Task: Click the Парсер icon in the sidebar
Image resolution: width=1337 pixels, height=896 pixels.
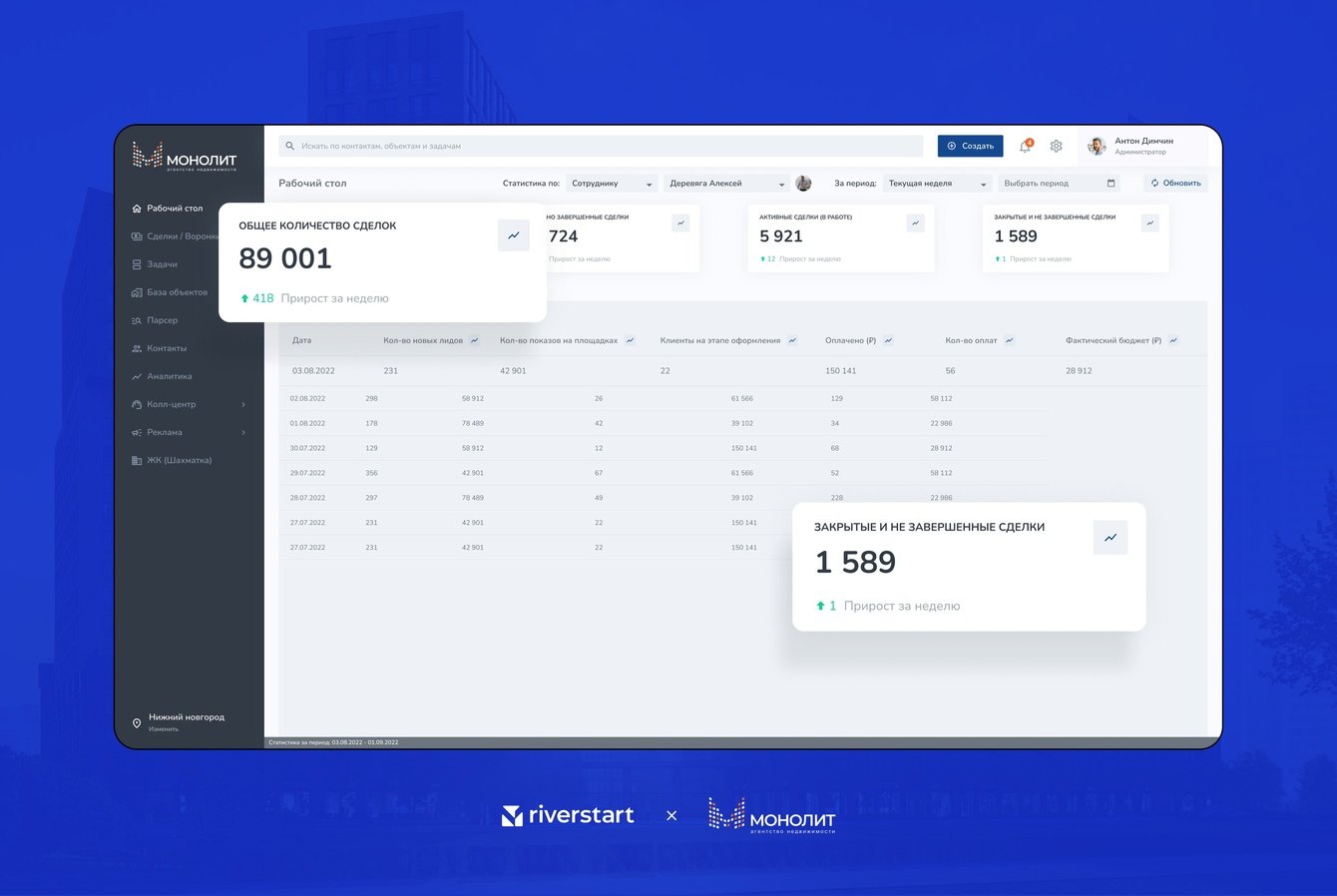Action: click(137, 320)
